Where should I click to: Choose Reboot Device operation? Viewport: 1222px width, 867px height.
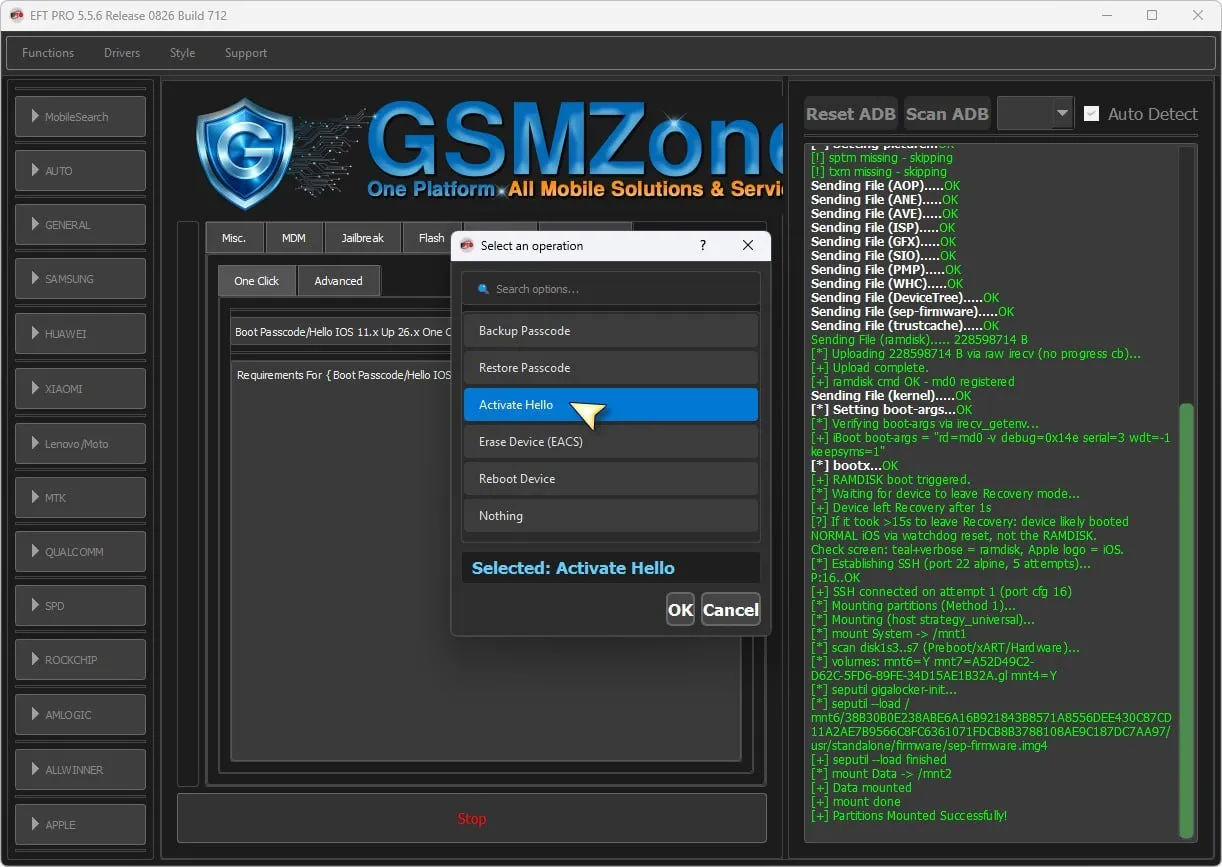611,479
